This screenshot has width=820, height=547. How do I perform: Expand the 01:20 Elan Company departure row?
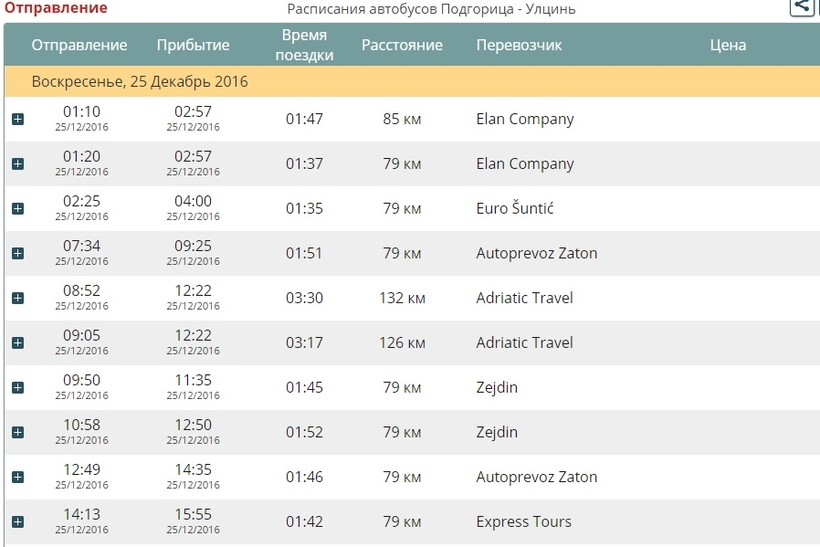pos(17,164)
